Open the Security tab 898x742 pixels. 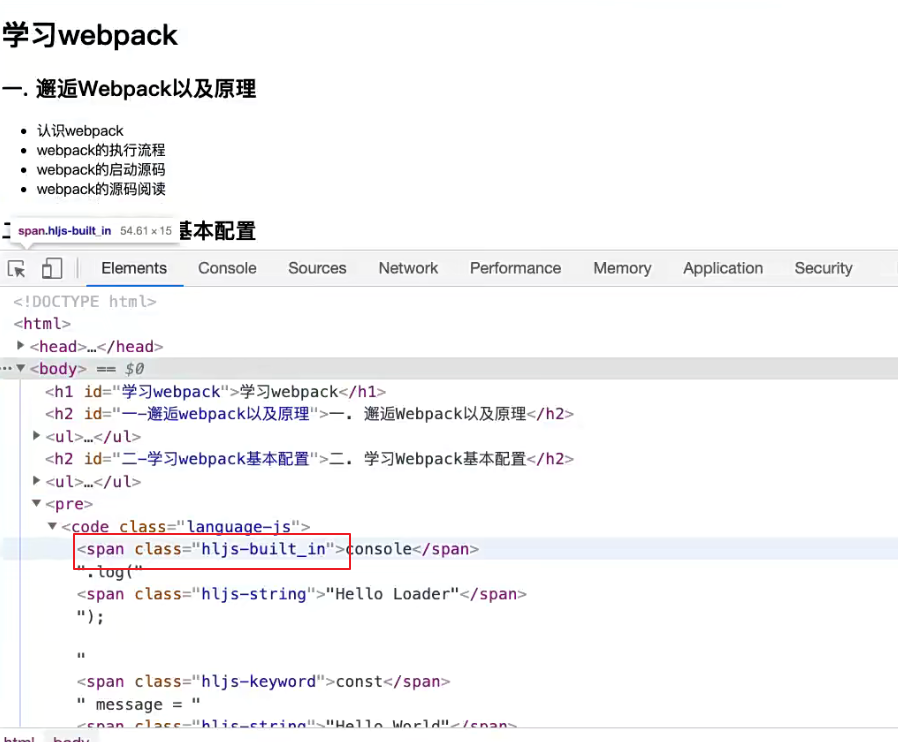point(823,268)
